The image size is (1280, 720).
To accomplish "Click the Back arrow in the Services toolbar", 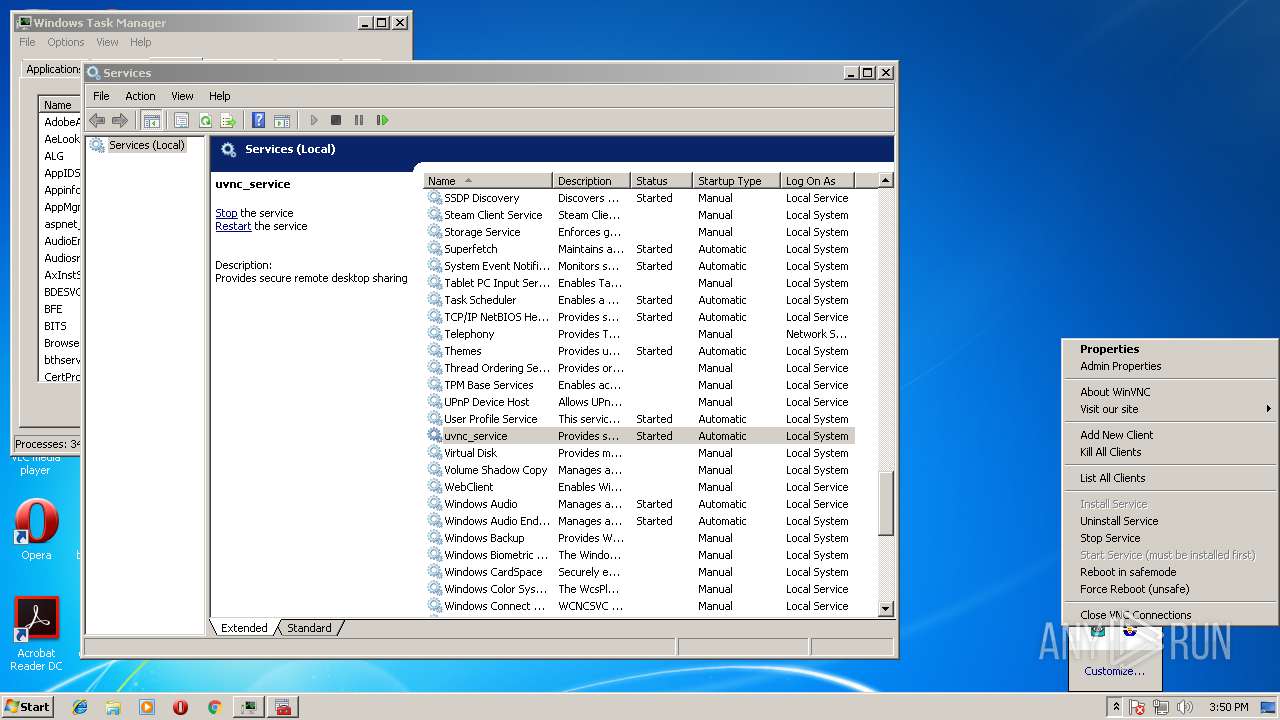I will click(x=97, y=120).
